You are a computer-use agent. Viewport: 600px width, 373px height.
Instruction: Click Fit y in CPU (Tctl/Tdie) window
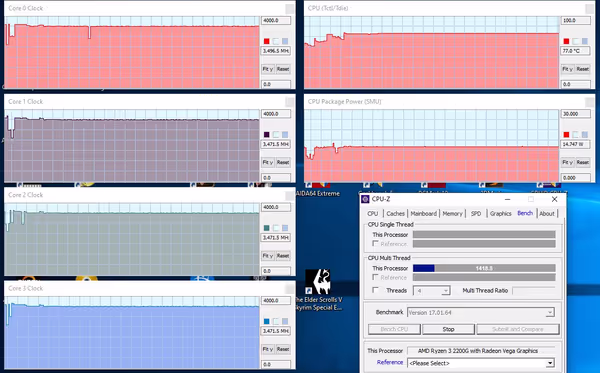567,69
